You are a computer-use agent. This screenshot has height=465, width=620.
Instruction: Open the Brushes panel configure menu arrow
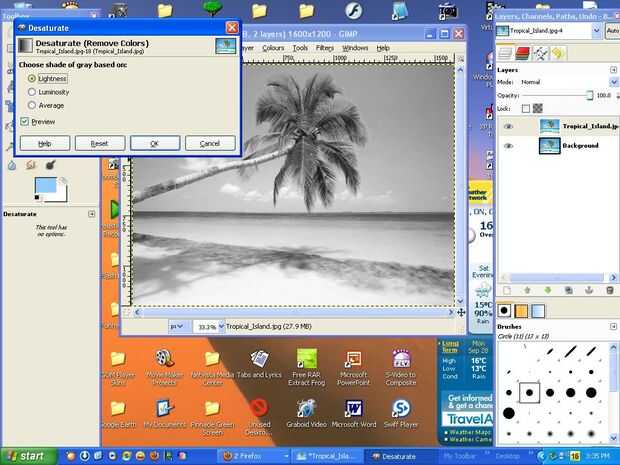pyautogui.click(x=613, y=327)
